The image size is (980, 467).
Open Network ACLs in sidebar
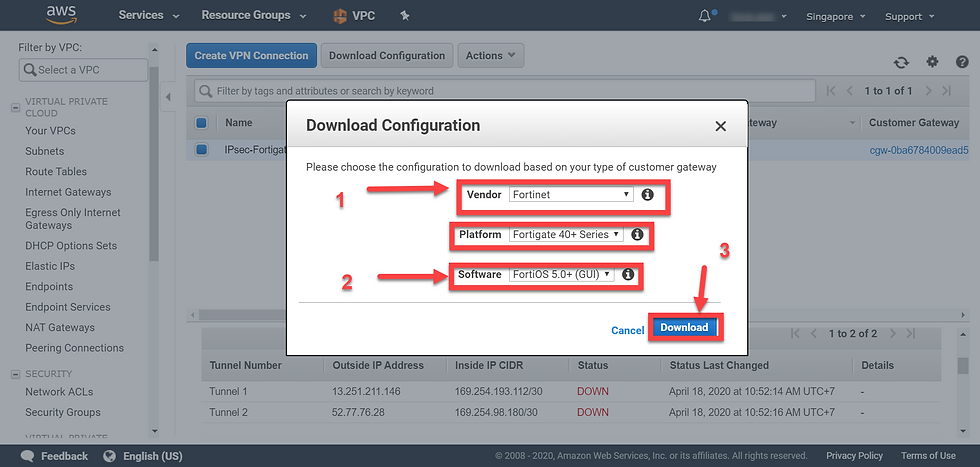tap(59, 392)
